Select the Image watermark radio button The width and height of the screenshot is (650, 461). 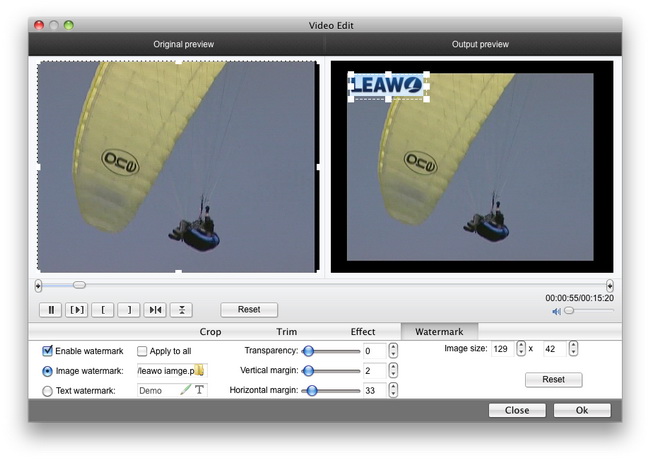click(47, 371)
